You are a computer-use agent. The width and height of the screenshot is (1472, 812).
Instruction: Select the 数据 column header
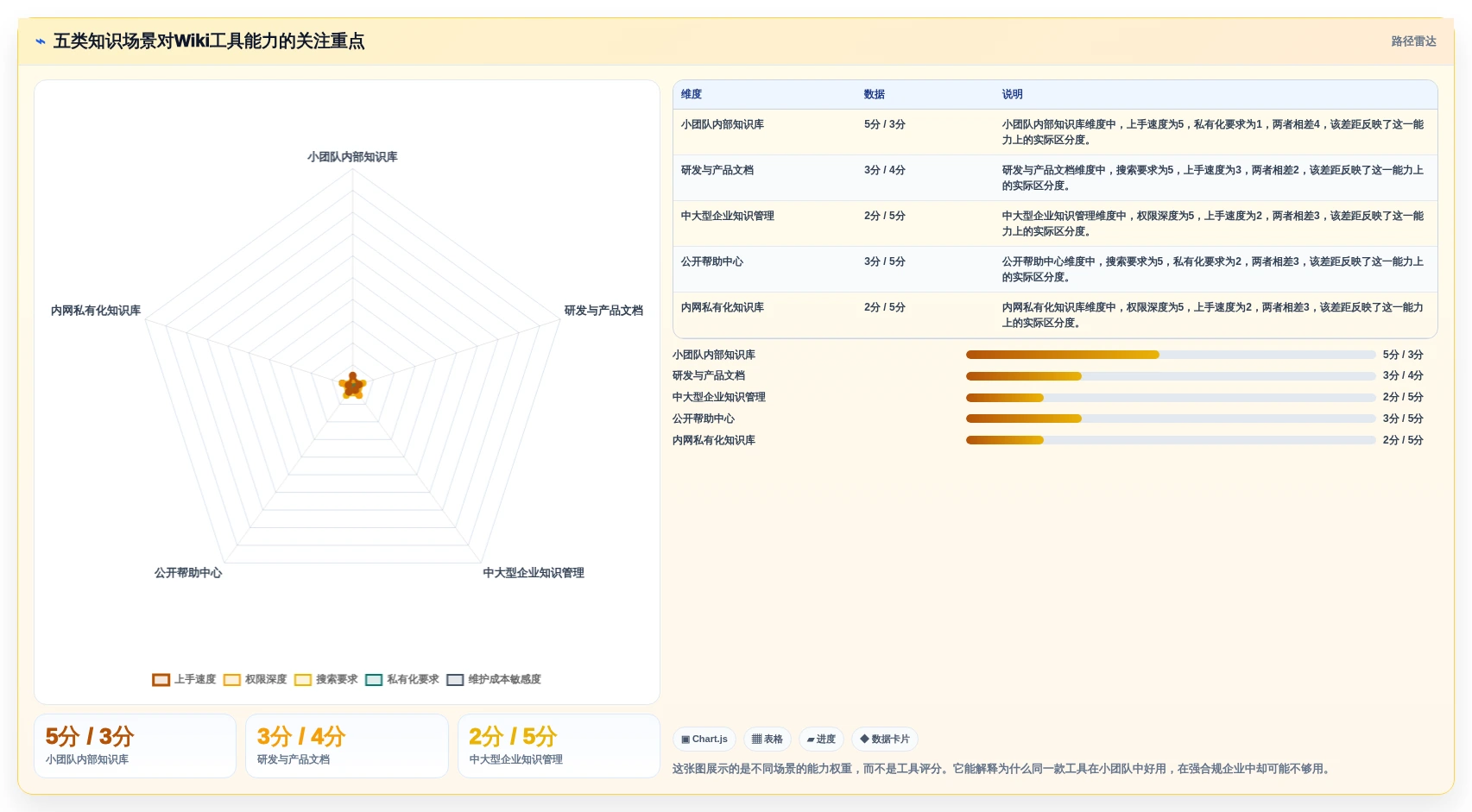tap(875, 95)
